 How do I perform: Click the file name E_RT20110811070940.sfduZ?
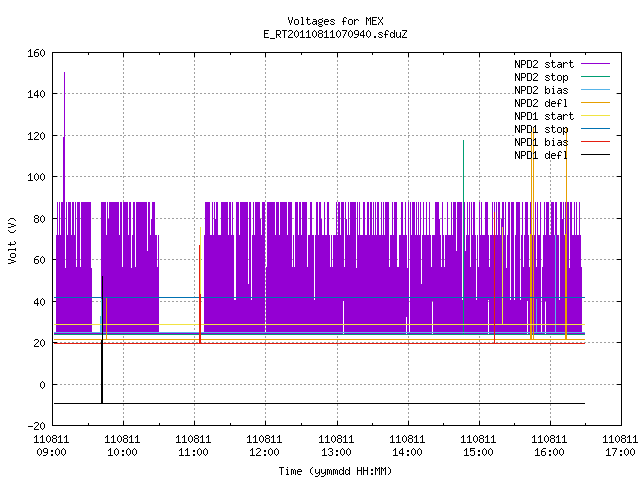pyautogui.click(x=335, y=34)
